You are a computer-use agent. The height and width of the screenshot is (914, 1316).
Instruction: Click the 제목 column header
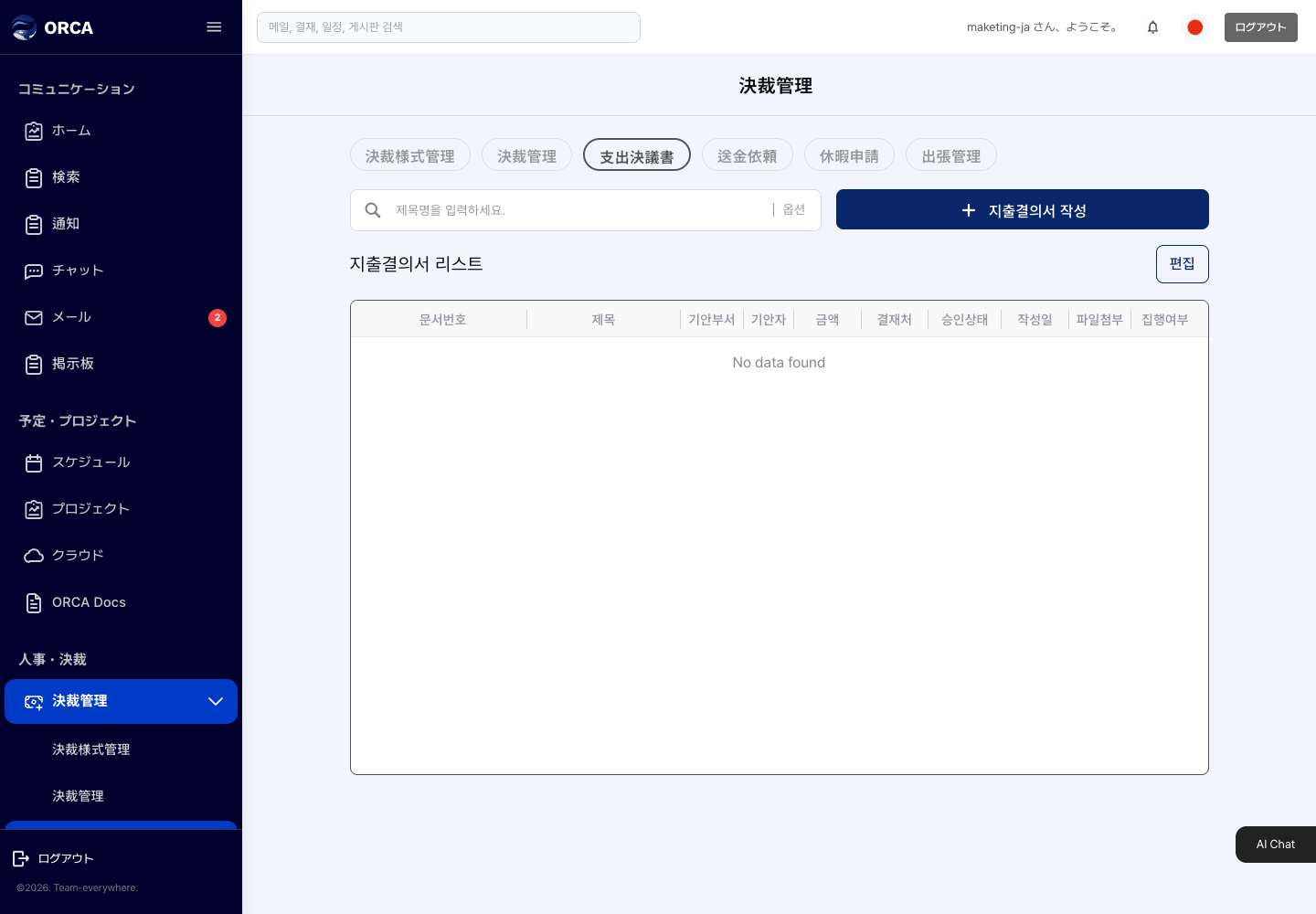pos(603,319)
